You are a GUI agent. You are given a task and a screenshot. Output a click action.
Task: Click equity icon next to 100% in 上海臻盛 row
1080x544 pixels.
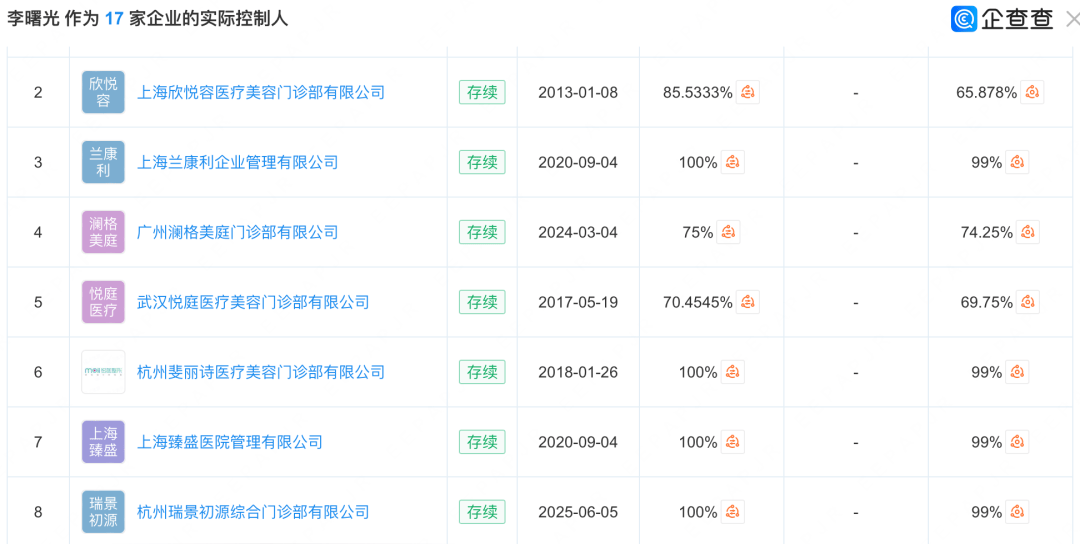coord(733,441)
